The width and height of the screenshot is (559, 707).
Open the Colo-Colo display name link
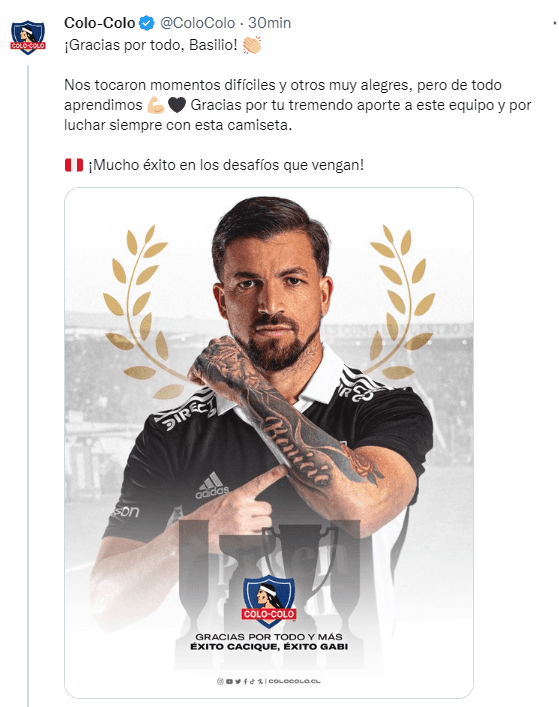100,23
